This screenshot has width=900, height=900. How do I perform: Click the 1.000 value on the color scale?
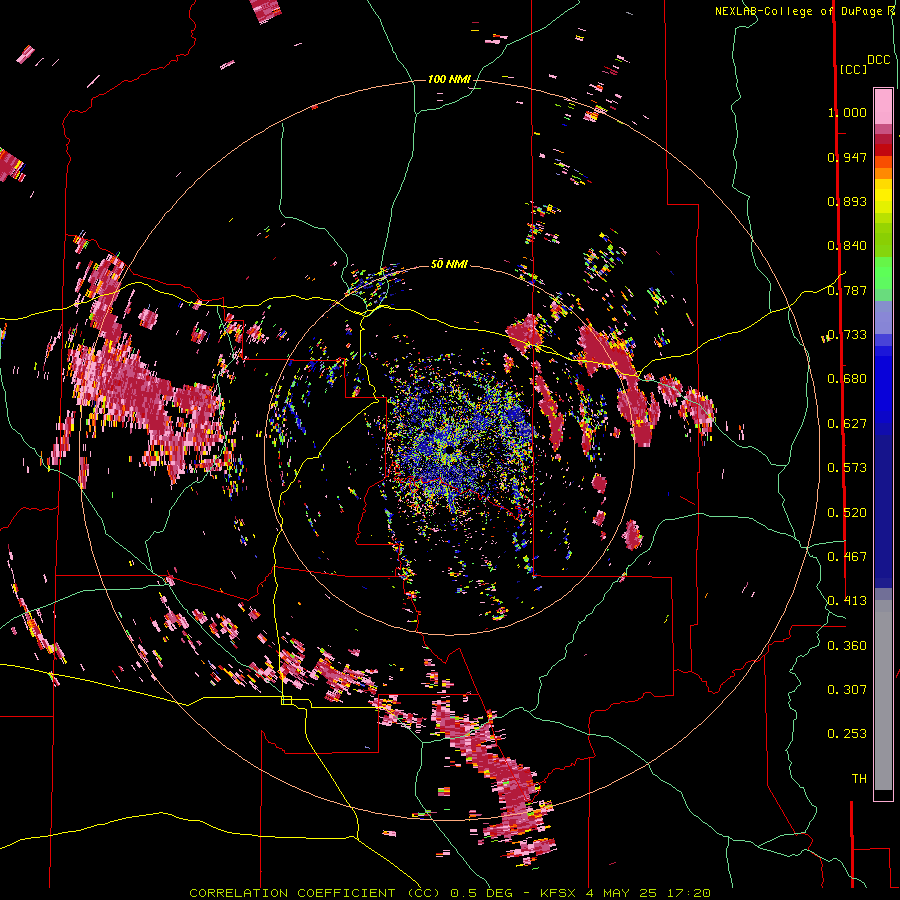click(847, 112)
